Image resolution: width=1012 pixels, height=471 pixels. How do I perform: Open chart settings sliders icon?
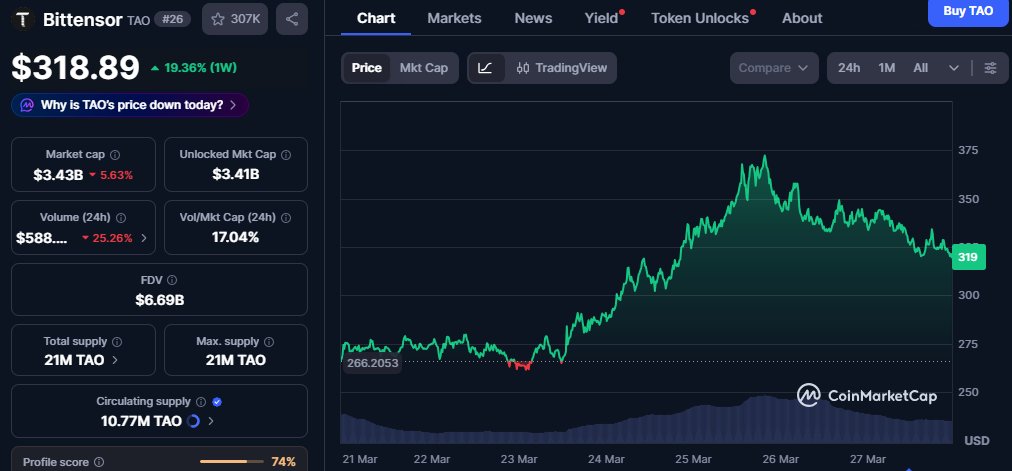pyautogui.click(x=990, y=68)
